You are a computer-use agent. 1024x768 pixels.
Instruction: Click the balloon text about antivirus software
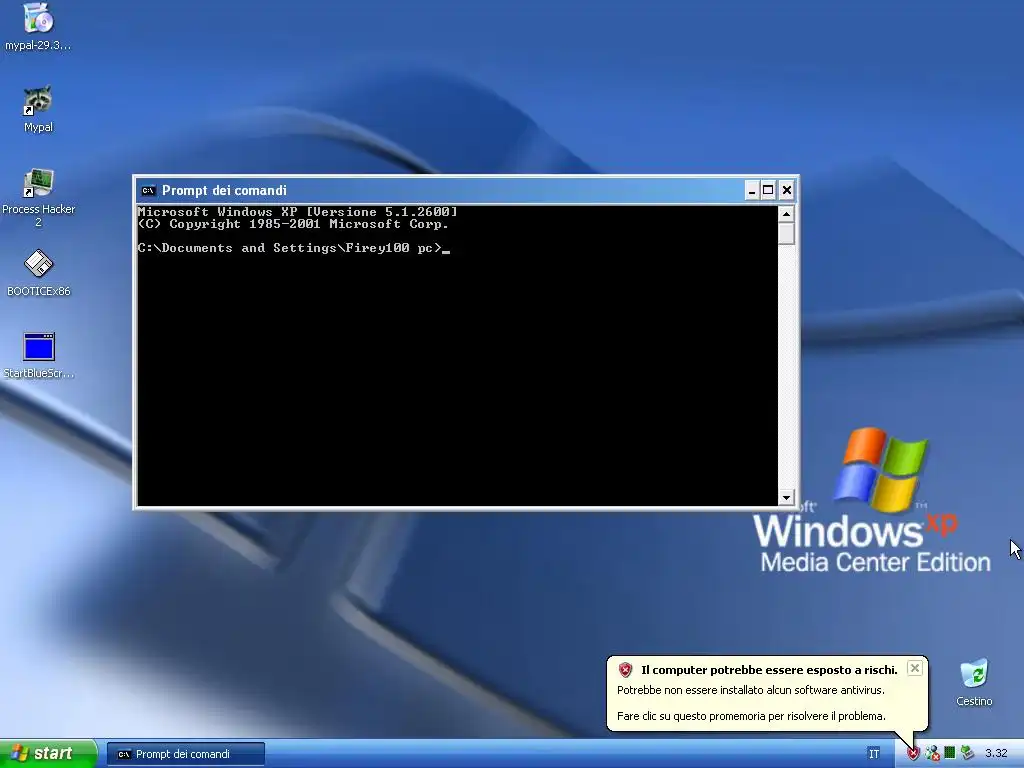751,690
